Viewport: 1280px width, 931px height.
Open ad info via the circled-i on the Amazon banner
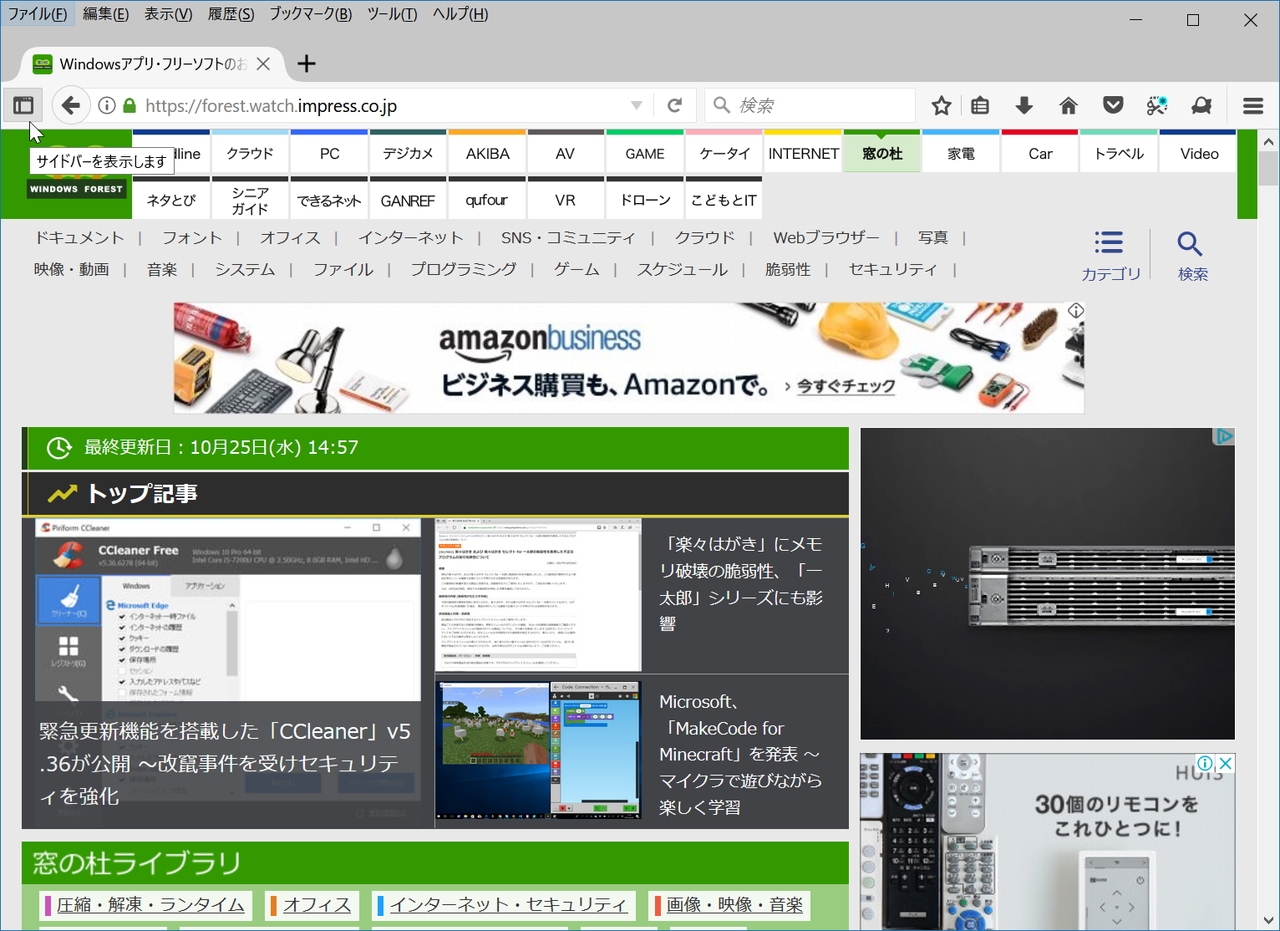[1076, 310]
